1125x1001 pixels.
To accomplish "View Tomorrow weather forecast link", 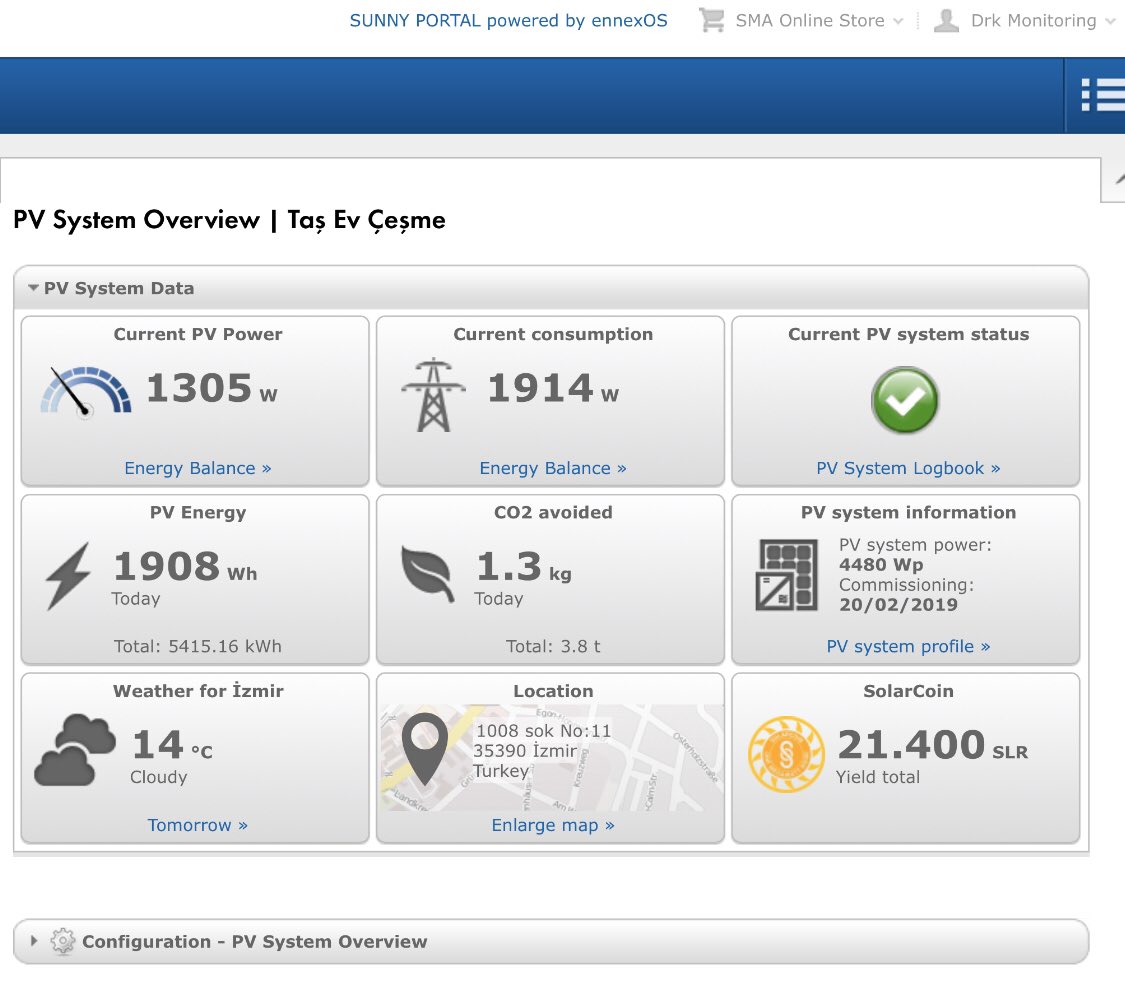I will (198, 825).
